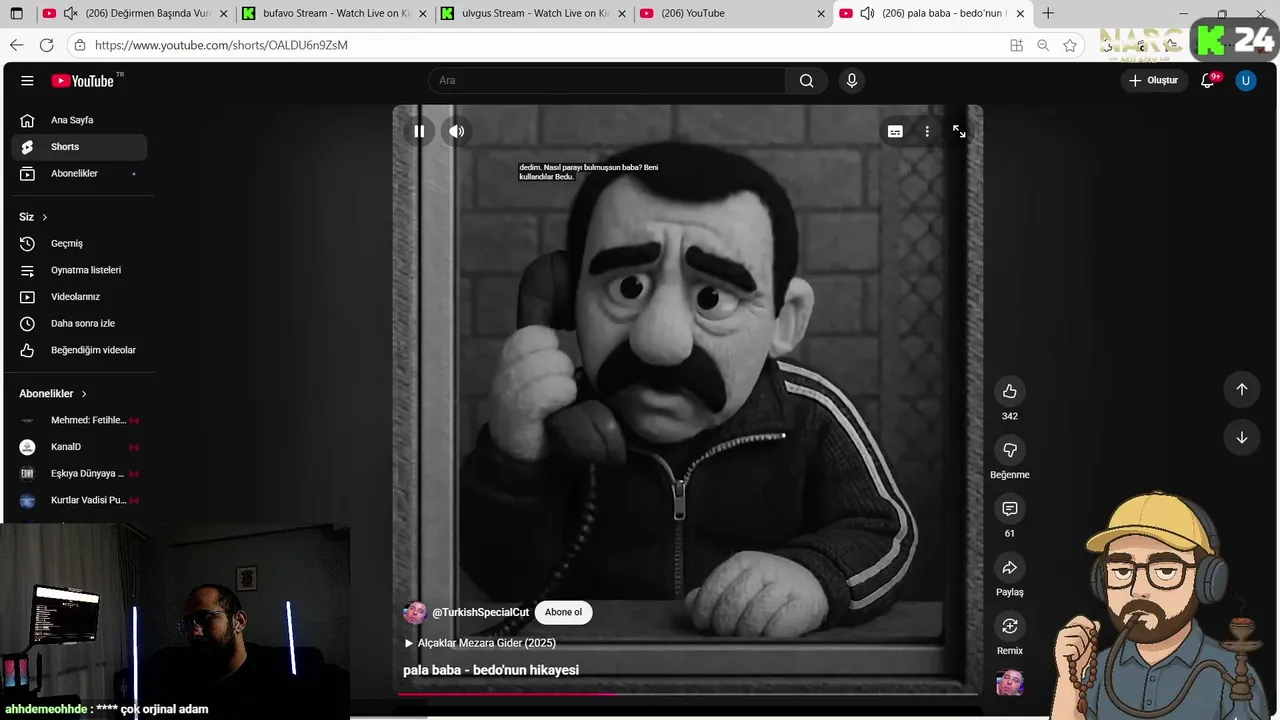The image size is (1280, 720).
Task: Share the Short using Paylaş
Action: click(x=1010, y=568)
